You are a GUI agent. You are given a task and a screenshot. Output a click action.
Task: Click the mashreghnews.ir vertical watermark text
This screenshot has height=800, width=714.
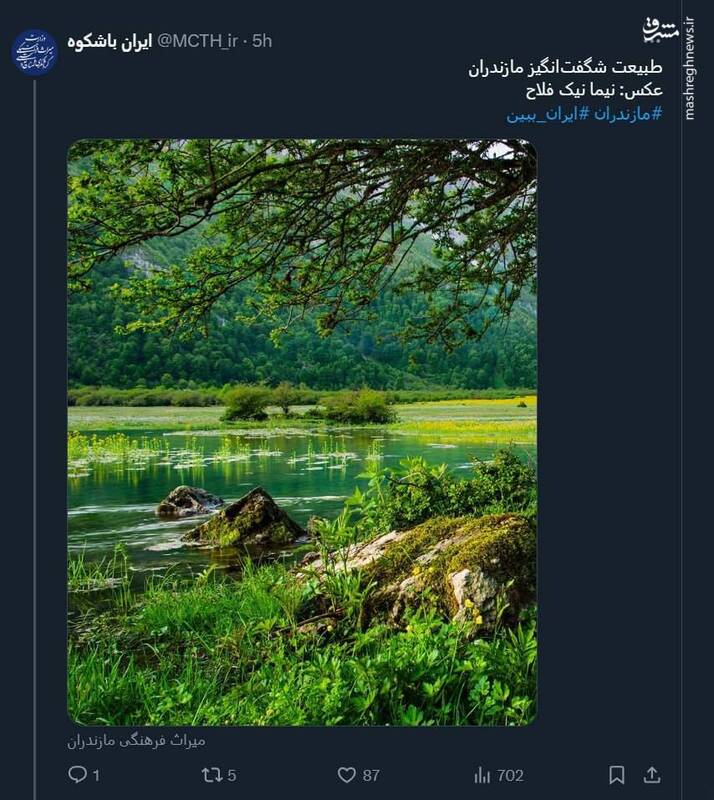(x=690, y=70)
